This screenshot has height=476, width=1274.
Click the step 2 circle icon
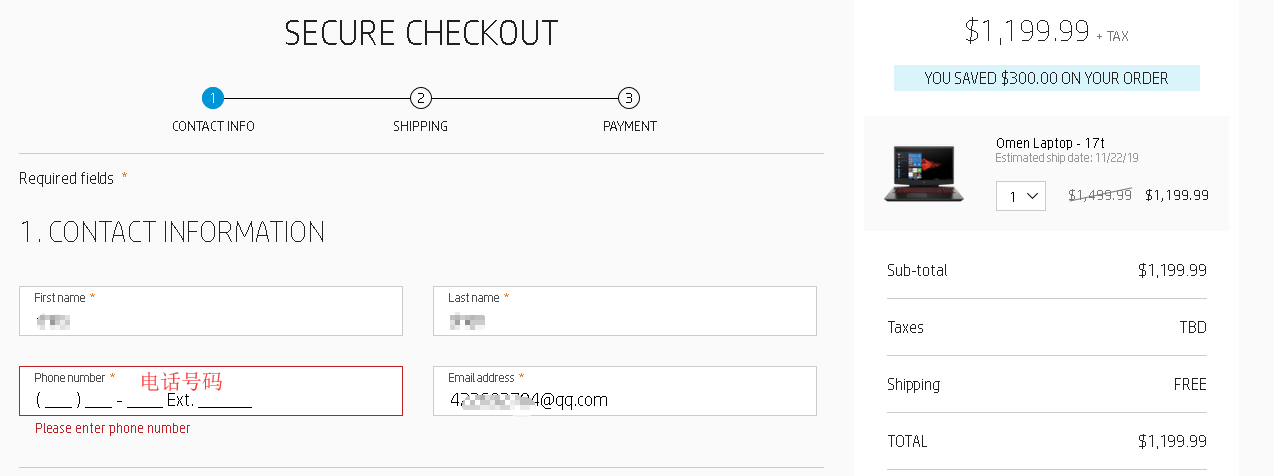[421, 98]
